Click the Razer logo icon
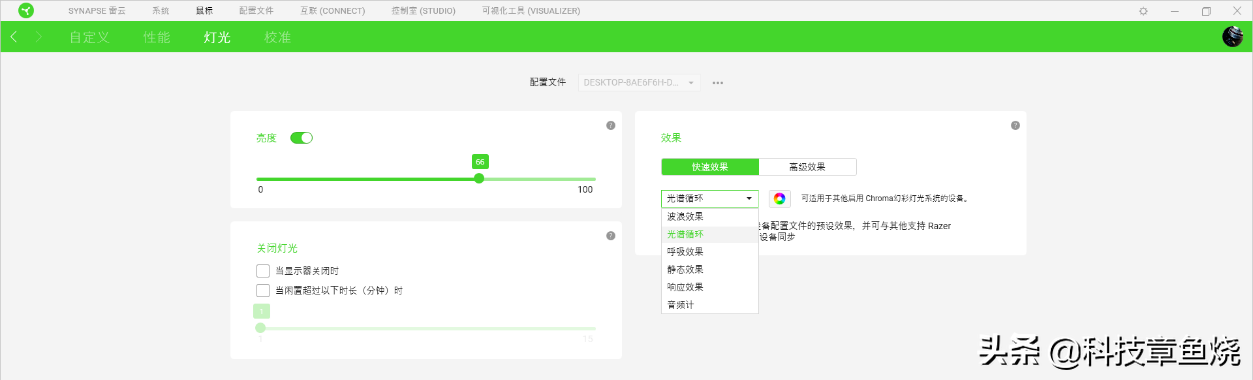 click(x=25, y=11)
